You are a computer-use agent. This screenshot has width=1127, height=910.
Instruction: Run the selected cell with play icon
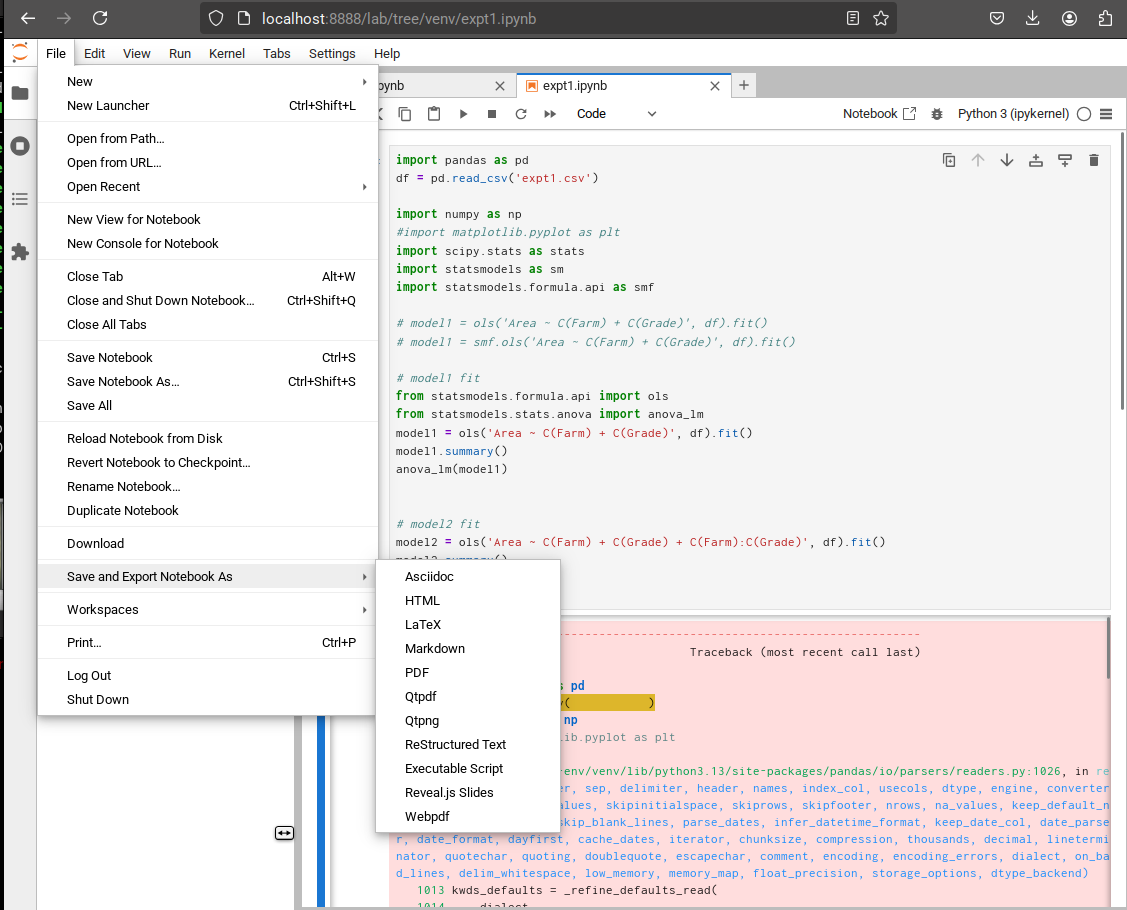(464, 114)
